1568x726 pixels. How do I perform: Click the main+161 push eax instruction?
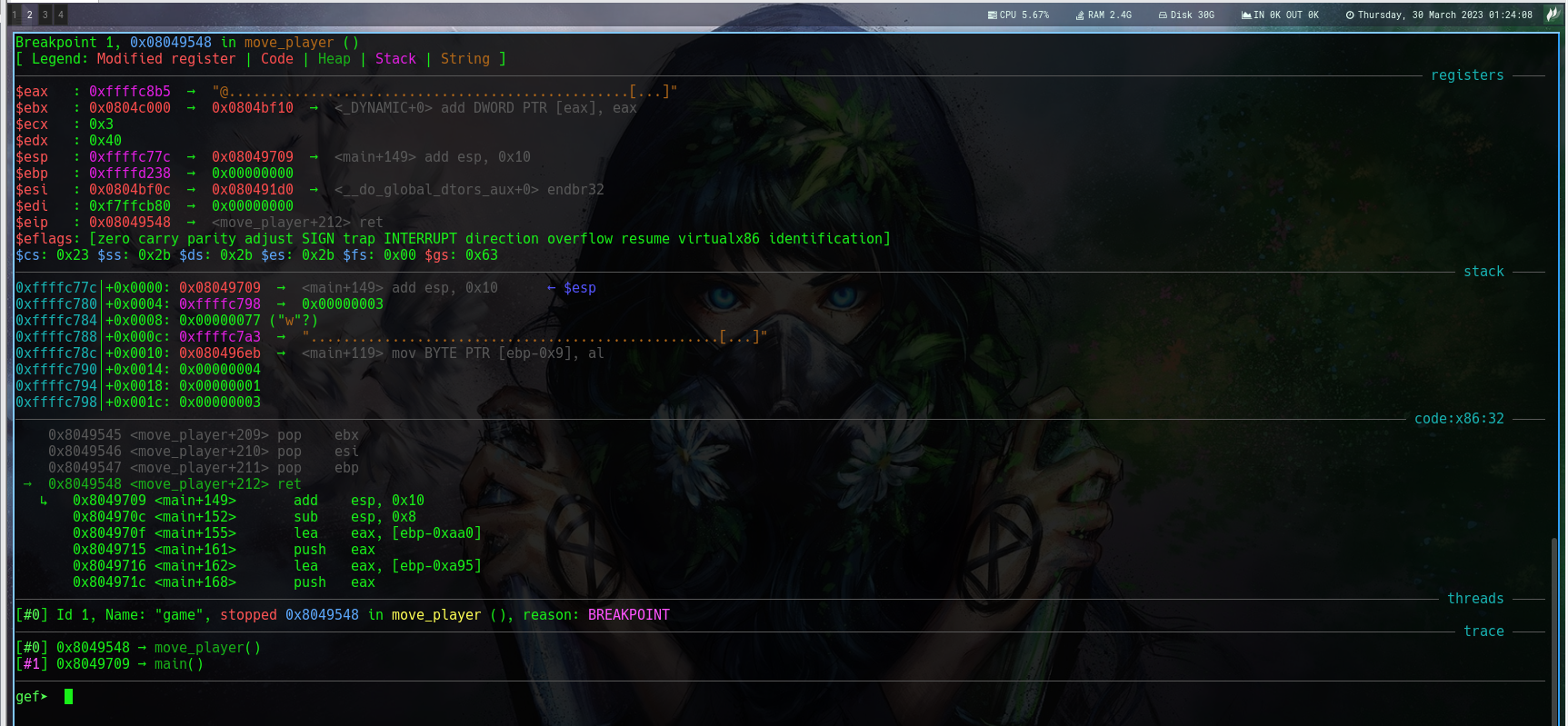click(224, 549)
